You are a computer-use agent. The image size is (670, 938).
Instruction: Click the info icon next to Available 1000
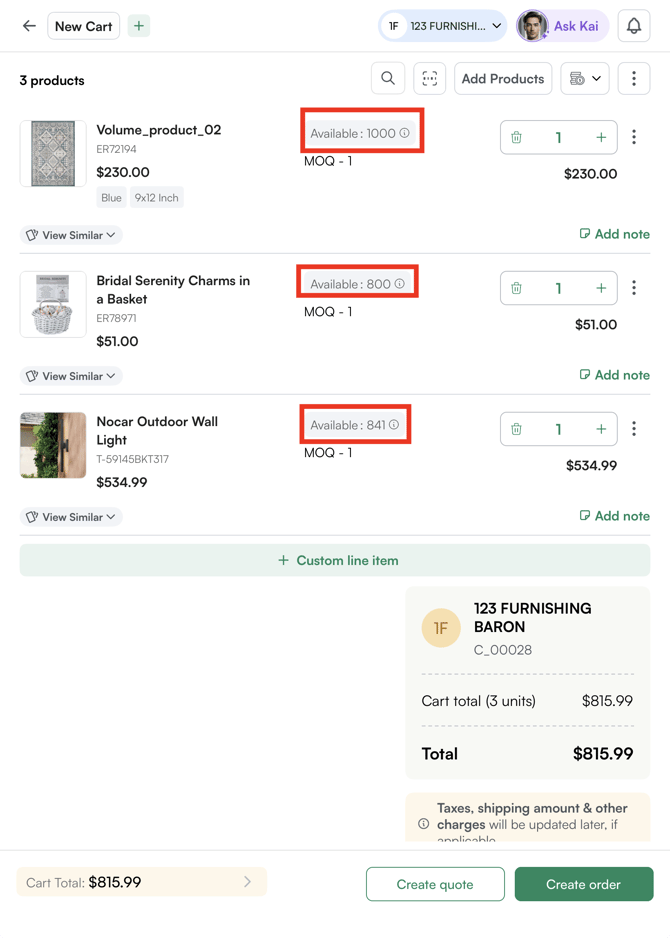[405, 130]
